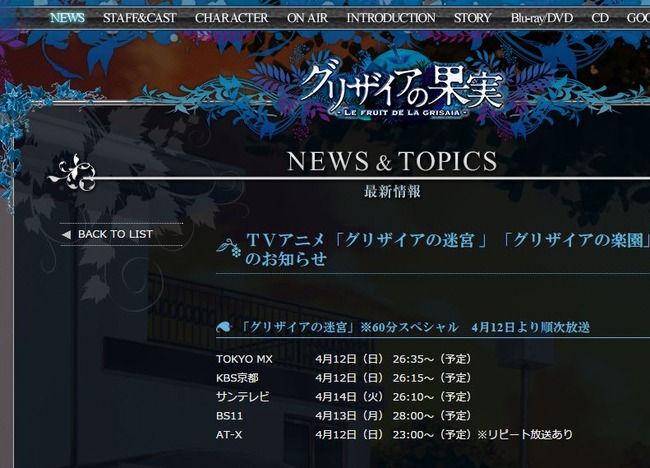Click the article title TVアニメ「グリザイアの迷宮」

[x=367, y=240]
